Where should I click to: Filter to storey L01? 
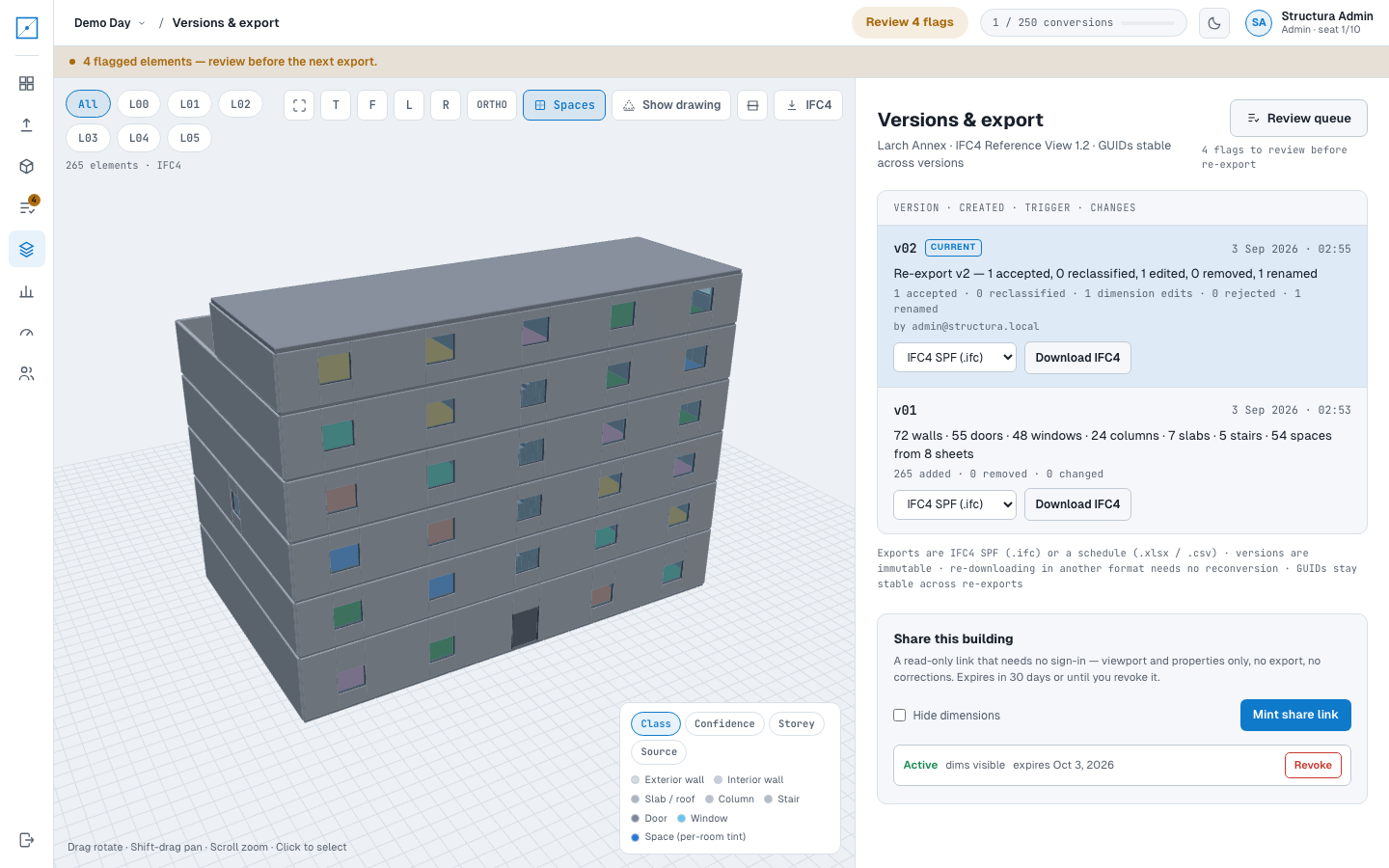pos(190,104)
